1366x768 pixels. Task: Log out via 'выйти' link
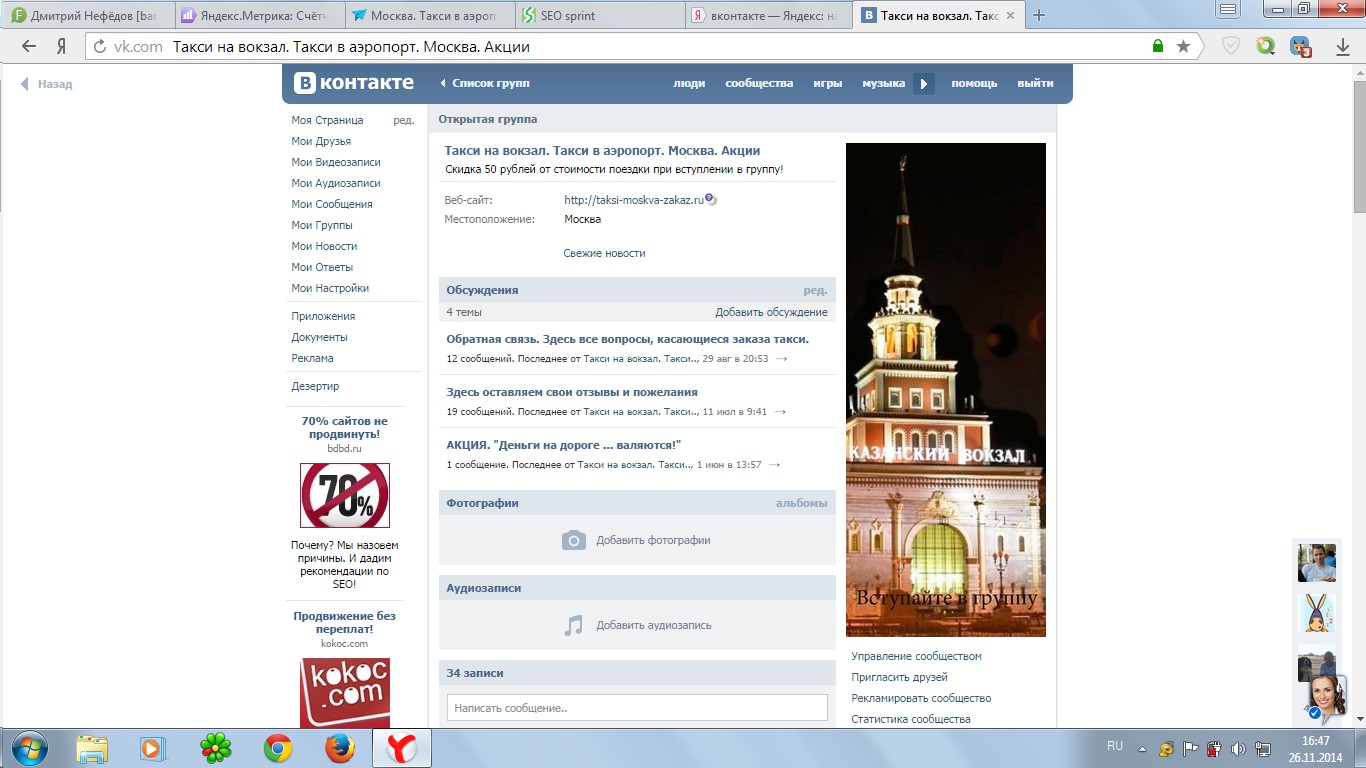point(1036,84)
